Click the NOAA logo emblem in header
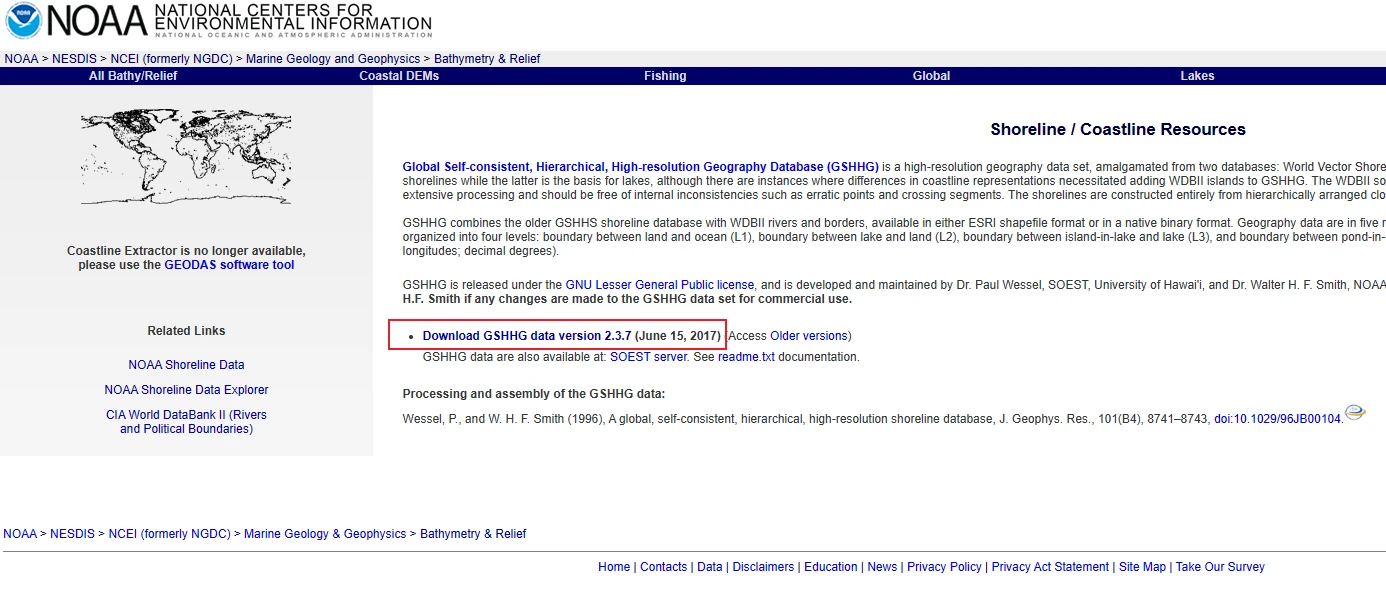The width and height of the screenshot is (1386, 592). tap(22, 21)
